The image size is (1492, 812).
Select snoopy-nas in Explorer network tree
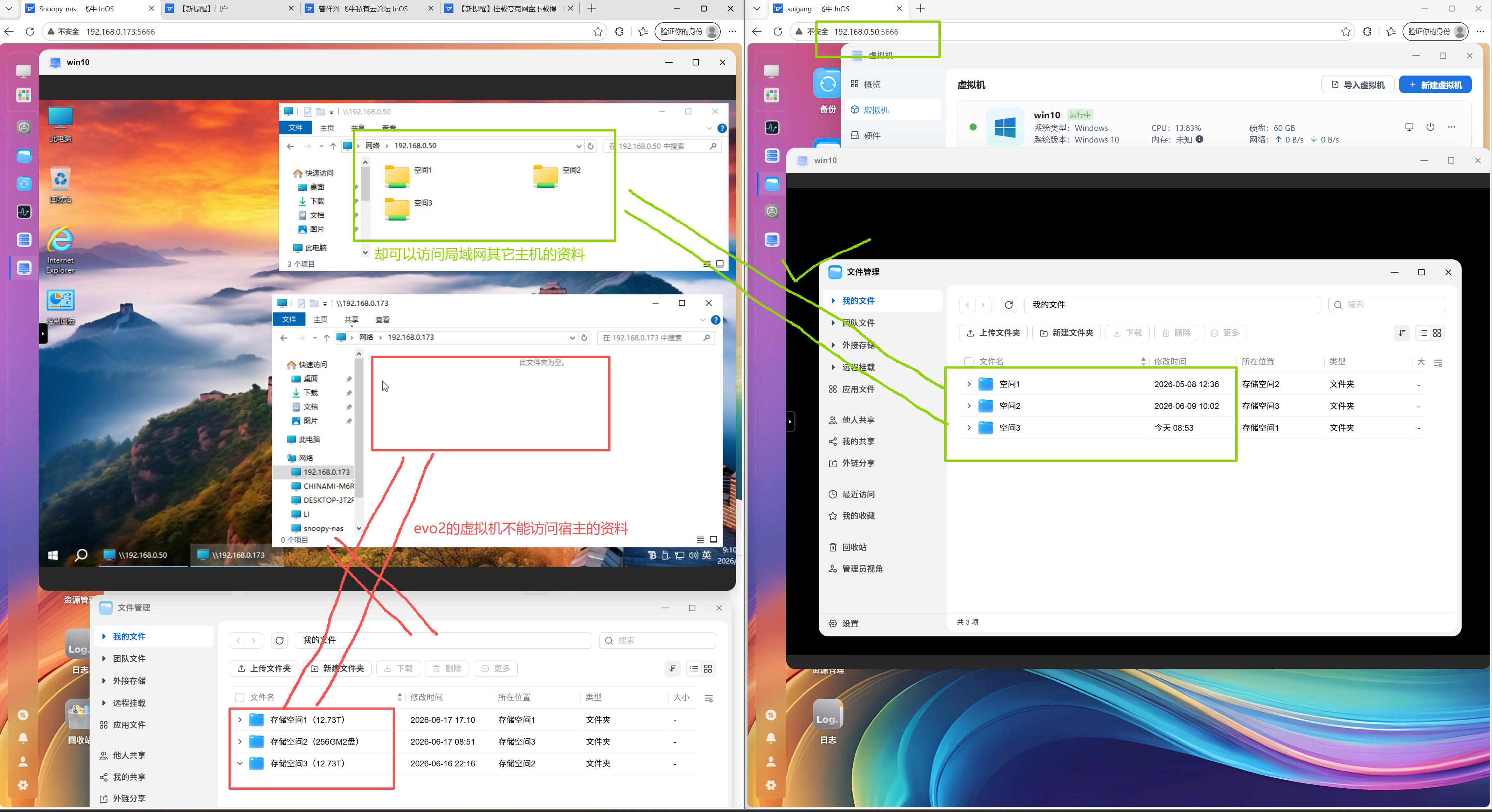tap(323, 528)
